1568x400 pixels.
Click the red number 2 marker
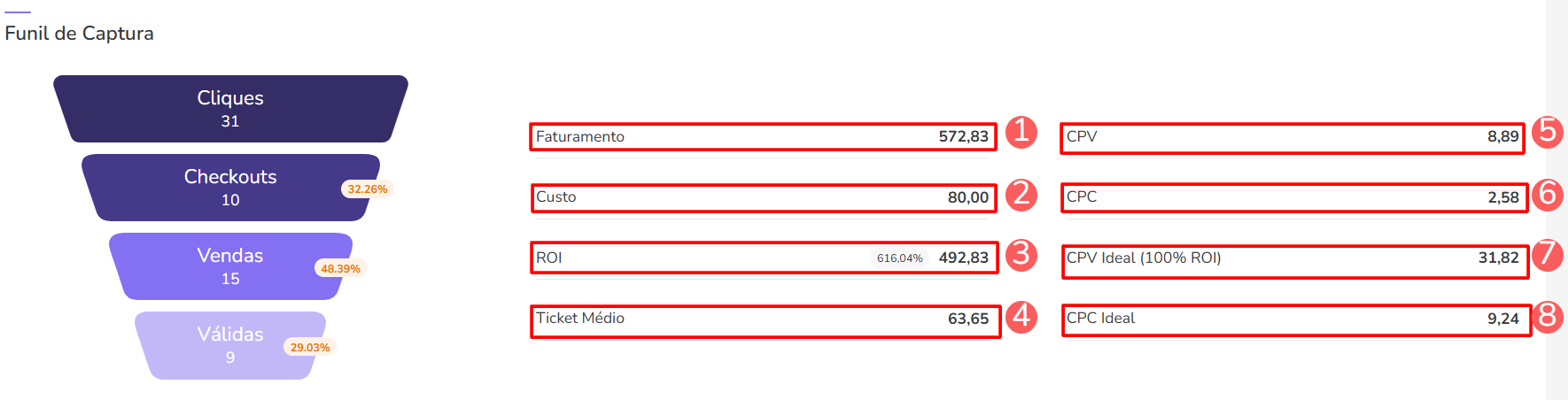pyautogui.click(x=1021, y=193)
